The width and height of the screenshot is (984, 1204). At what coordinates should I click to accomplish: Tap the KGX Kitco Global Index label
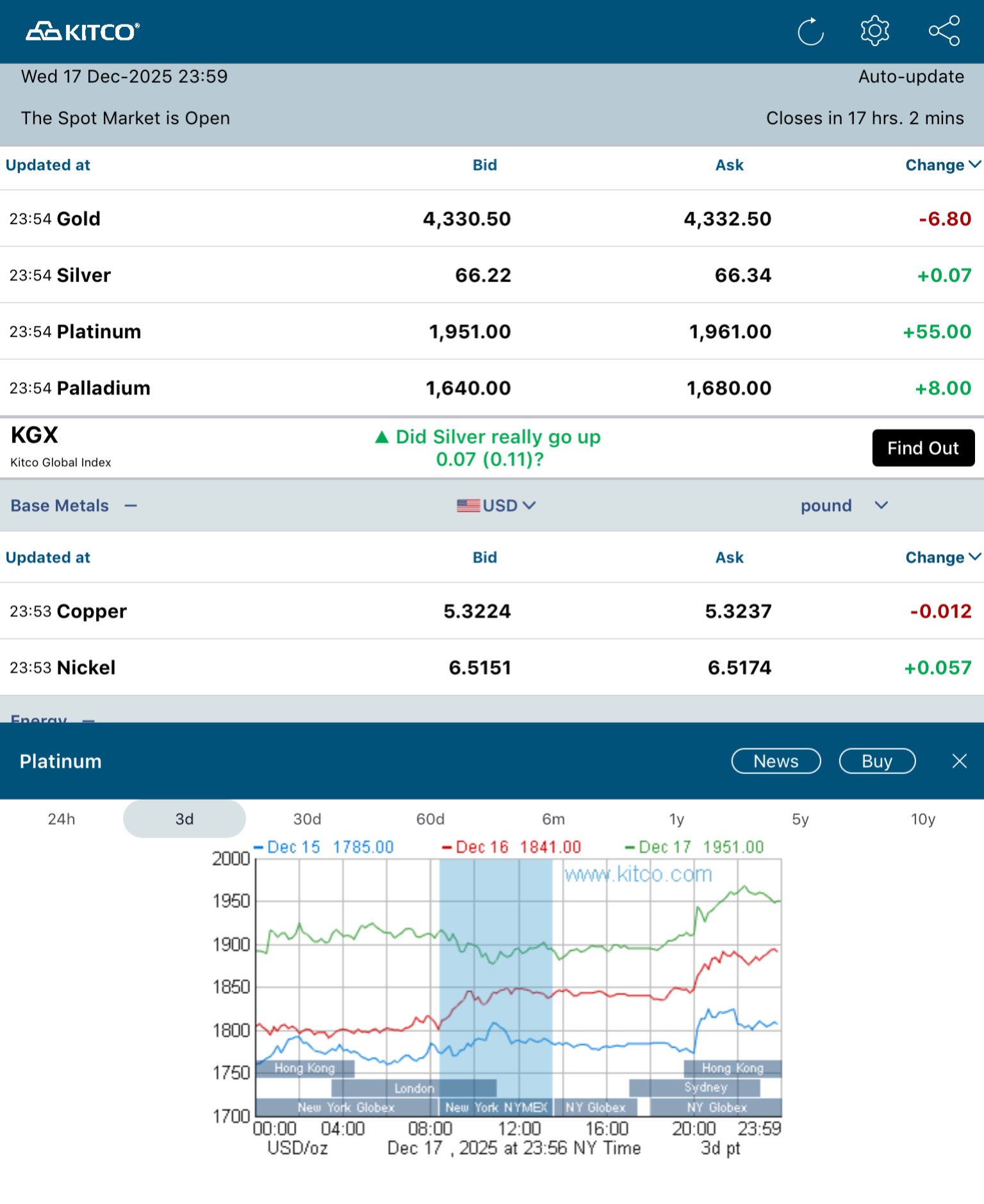pyautogui.click(x=60, y=447)
